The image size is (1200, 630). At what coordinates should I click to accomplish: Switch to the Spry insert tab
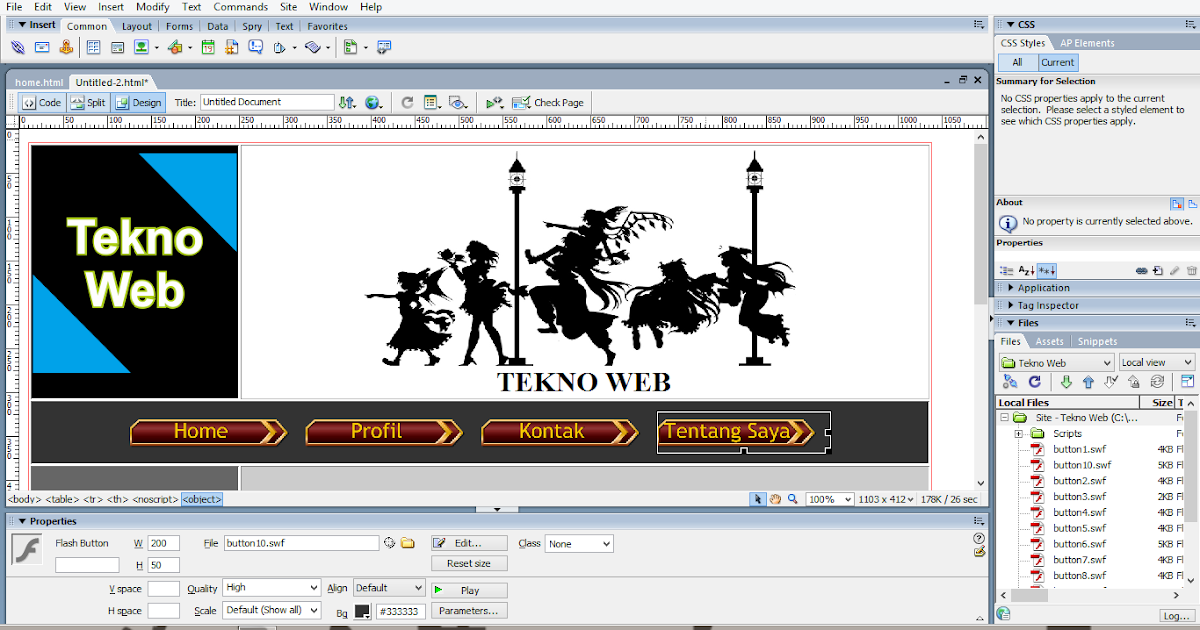click(252, 26)
